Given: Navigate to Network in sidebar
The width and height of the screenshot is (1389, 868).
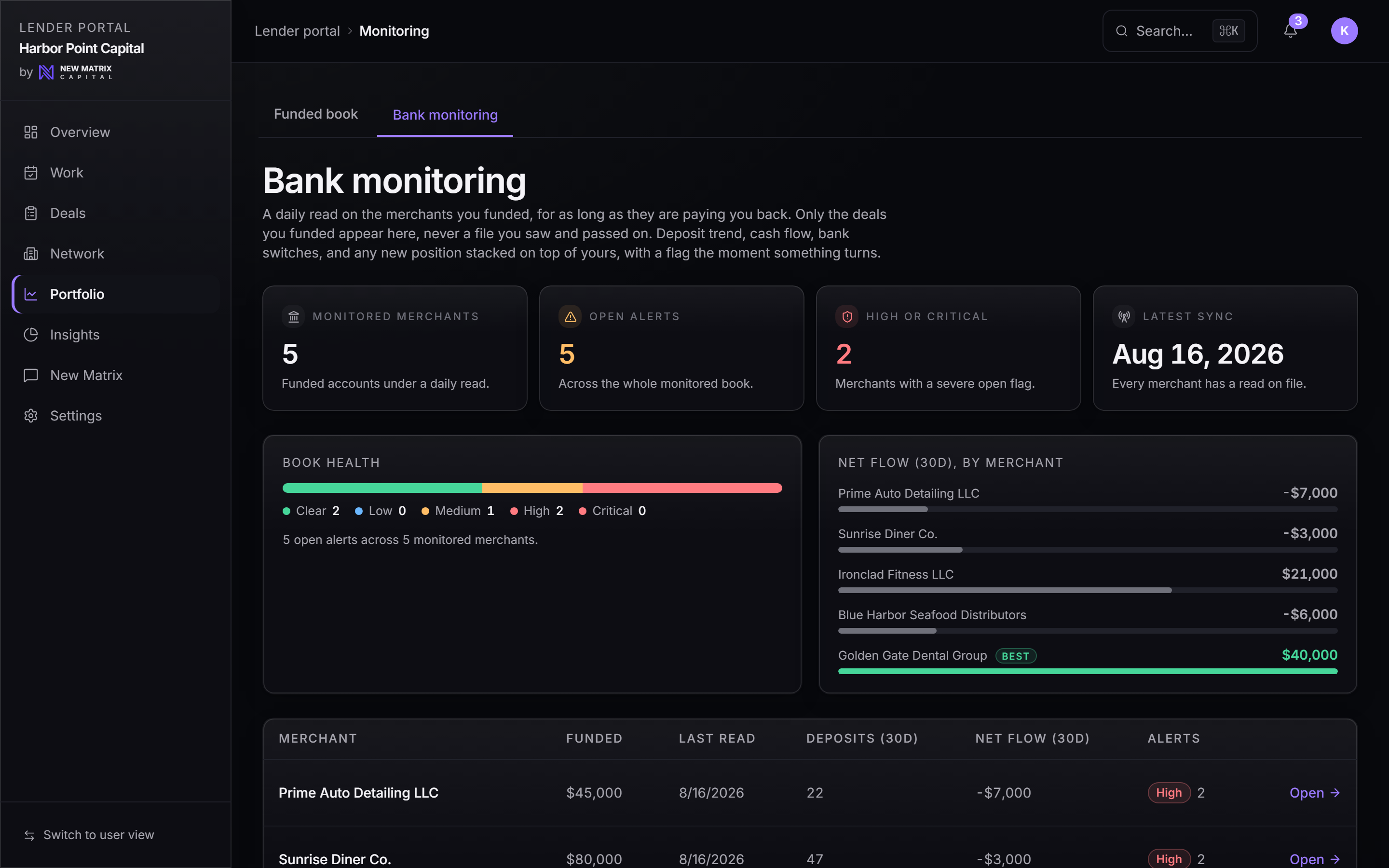Looking at the screenshot, I should tap(115, 254).
